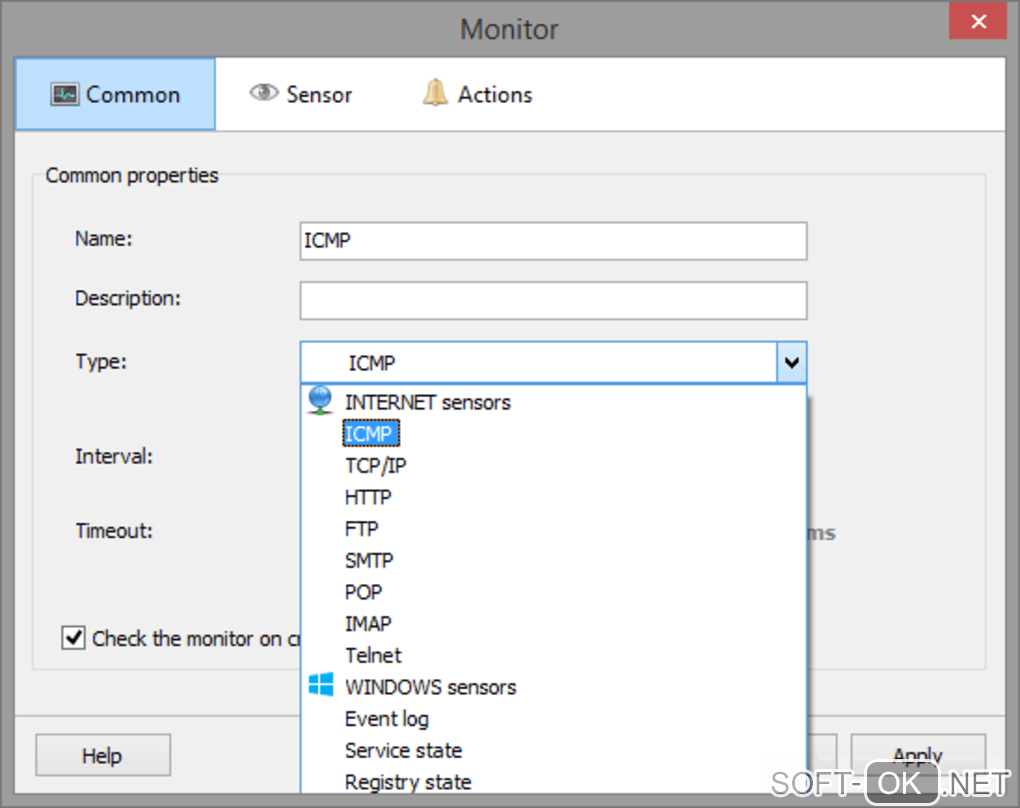Select Event log sensor type
This screenshot has height=808, width=1020.
tap(386, 718)
